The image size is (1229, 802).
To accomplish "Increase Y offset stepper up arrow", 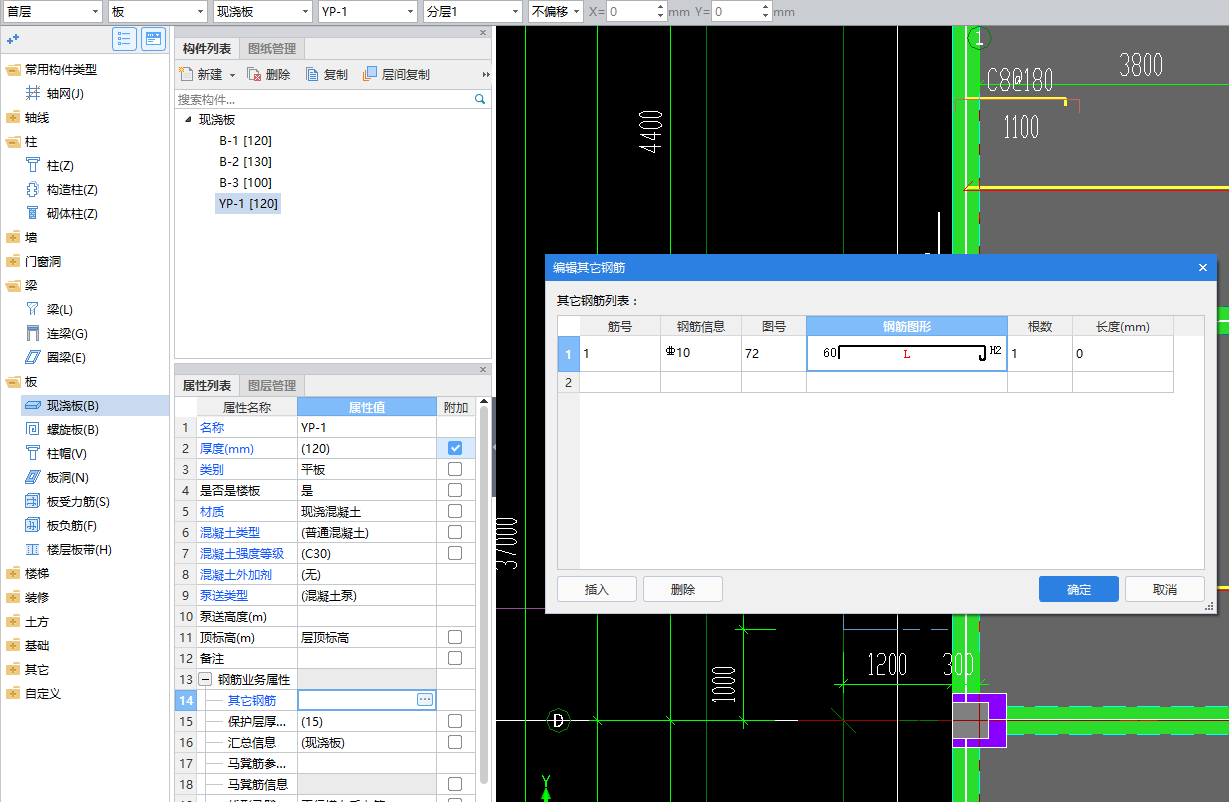I will click(x=764, y=7).
